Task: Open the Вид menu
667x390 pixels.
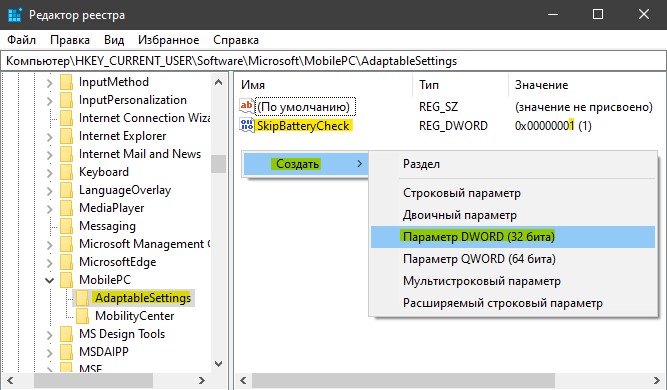Action: 114,40
